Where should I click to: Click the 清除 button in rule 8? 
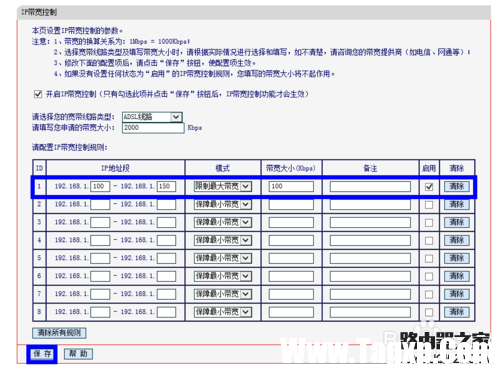[x=457, y=312]
